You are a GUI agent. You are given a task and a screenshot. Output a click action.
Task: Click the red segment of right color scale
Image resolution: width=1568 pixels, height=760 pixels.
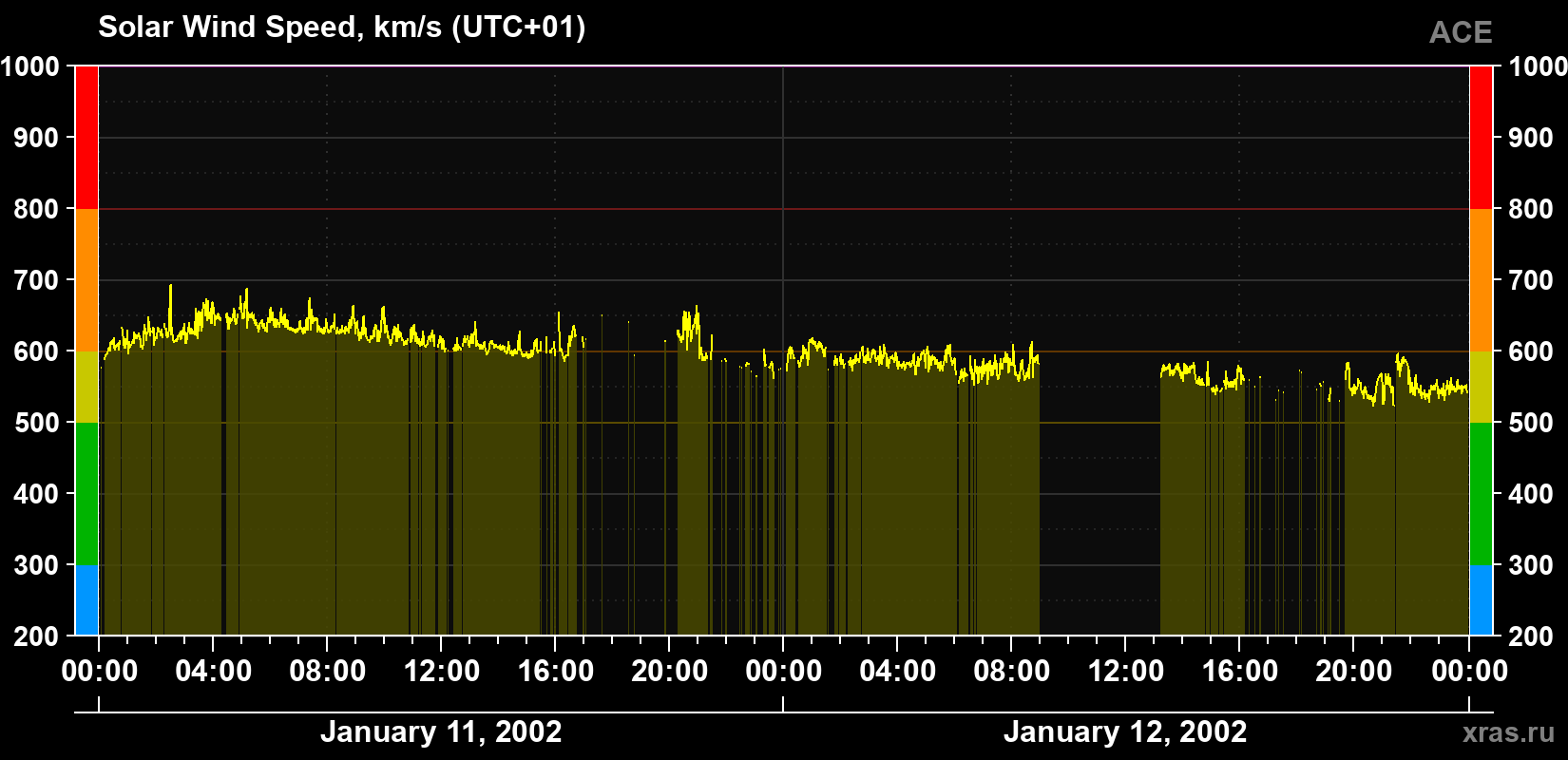pyautogui.click(x=1481, y=138)
